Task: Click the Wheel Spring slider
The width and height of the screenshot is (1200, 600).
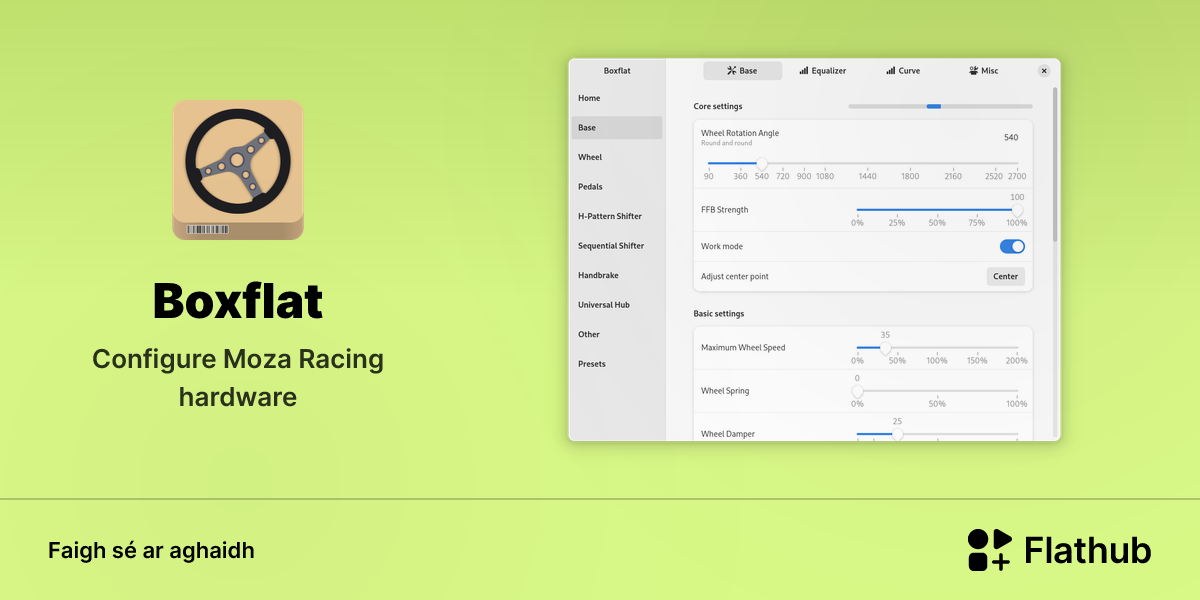Action: (937, 391)
